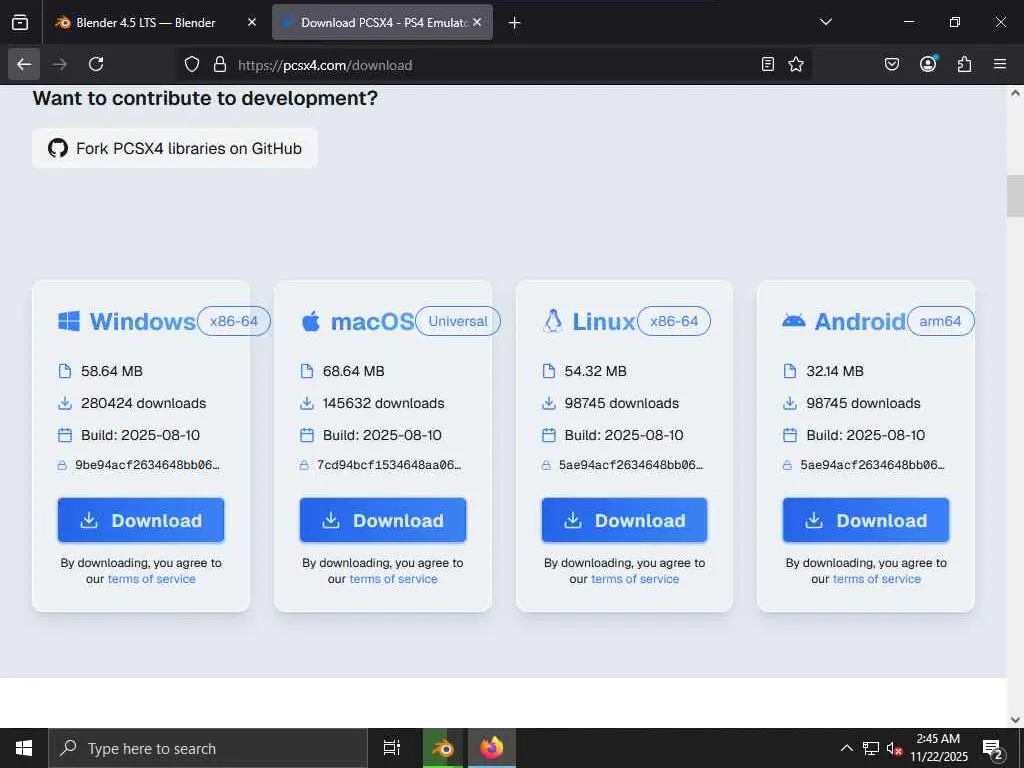The width and height of the screenshot is (1024, 768).
Task: Click the hash 9be94acf2634648bb06 text
Action: tap(148, 466)
